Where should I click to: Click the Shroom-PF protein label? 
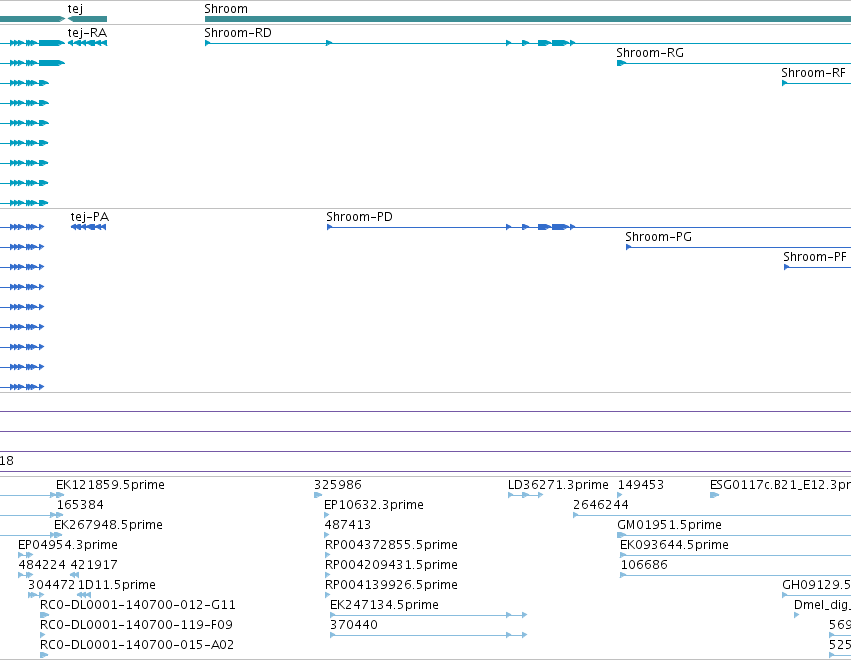pyautogui.click(x=815, y=257)
